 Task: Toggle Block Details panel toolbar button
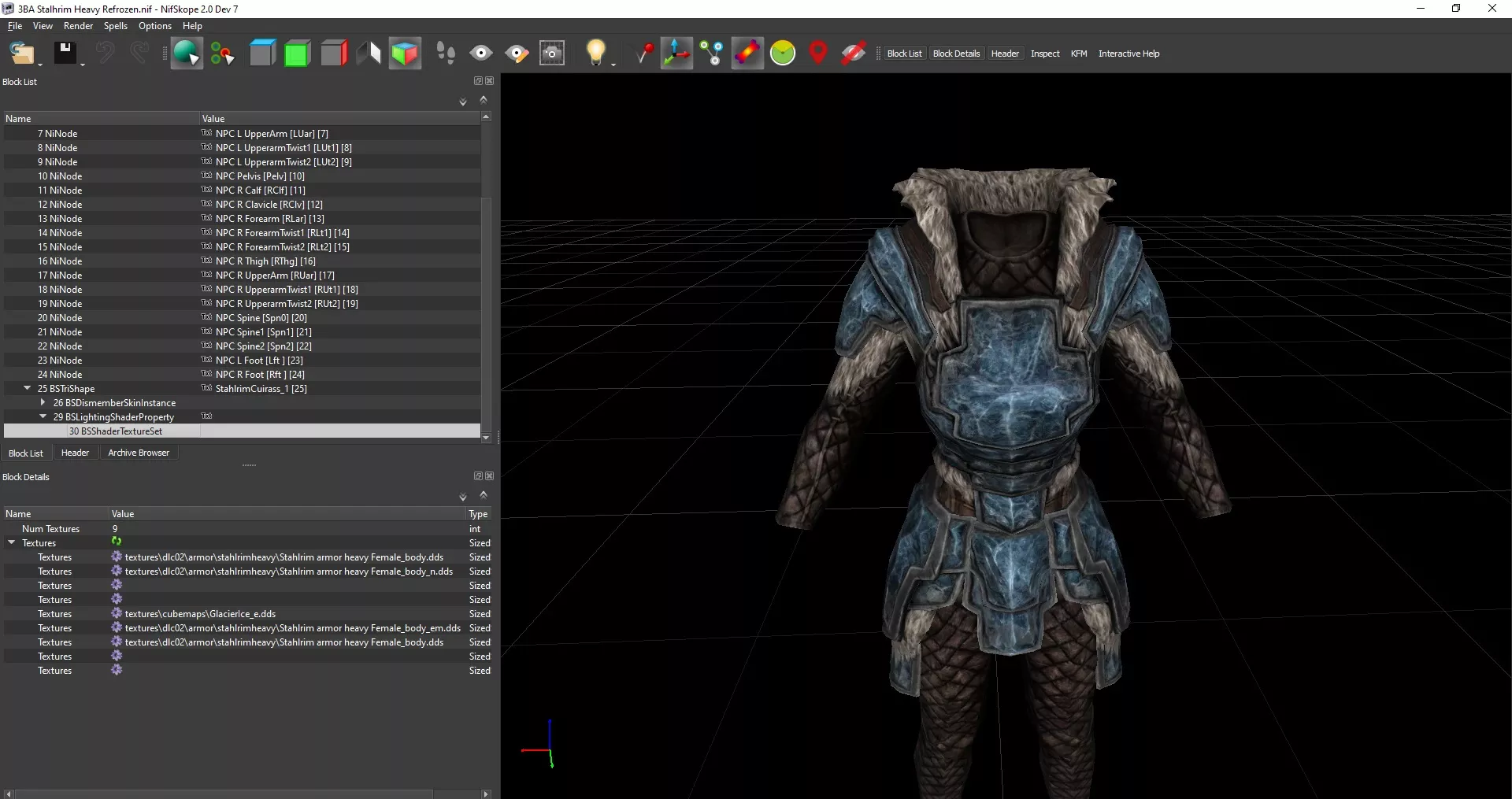pos(956,54)
